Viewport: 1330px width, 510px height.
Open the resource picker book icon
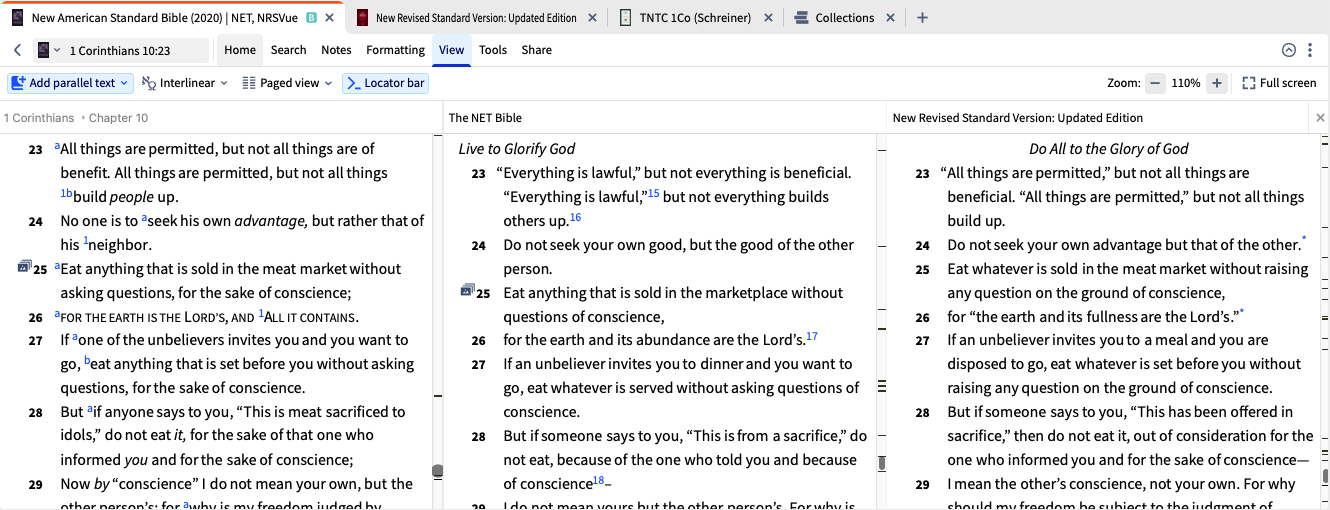[49, 50]
